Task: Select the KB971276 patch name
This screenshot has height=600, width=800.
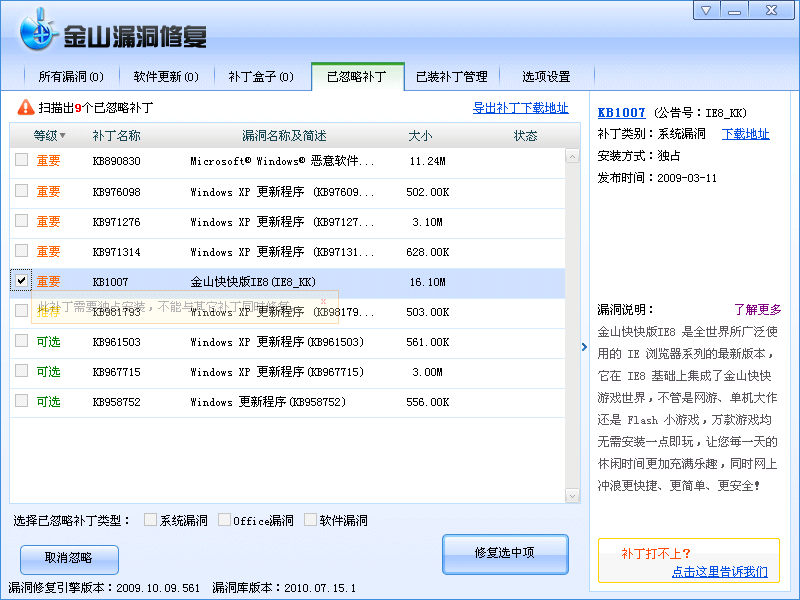Action: (x=116, y=222)
